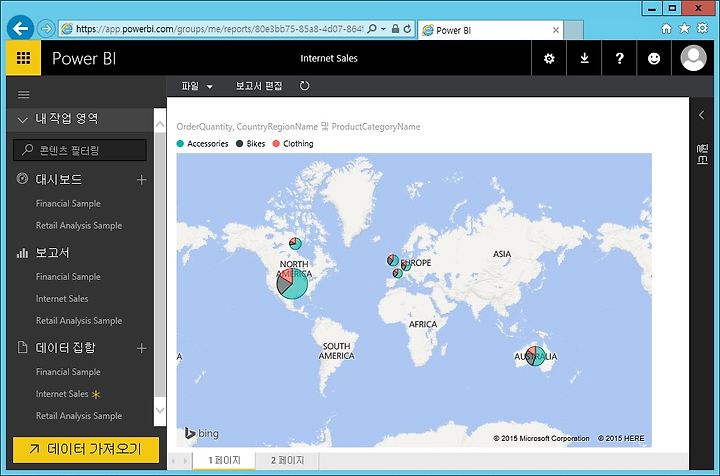
Task: Click the 데이터 가져오기 get data button
Action: pyautogui.click(x=86, y=449)
